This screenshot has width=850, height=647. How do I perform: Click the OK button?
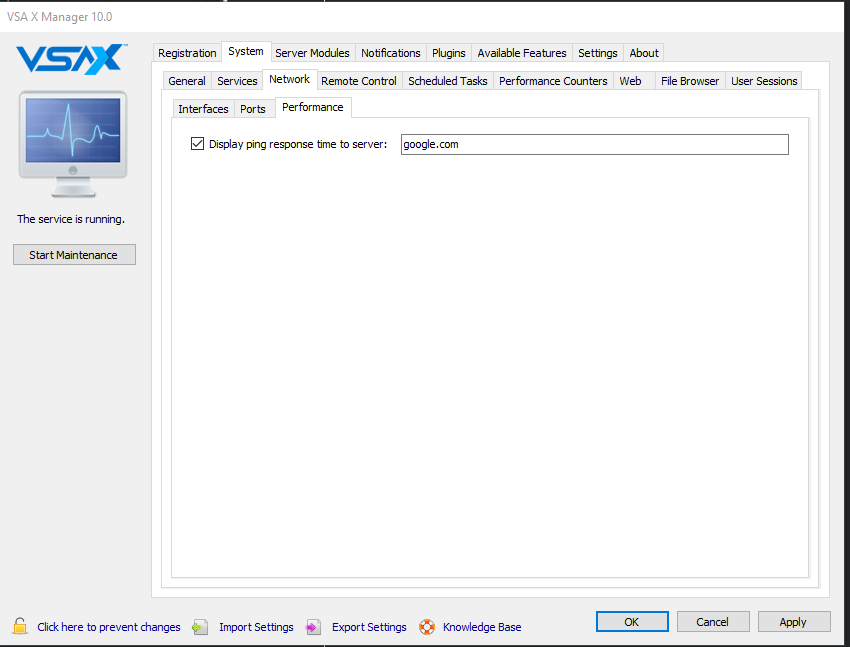[x=632, y=622]
